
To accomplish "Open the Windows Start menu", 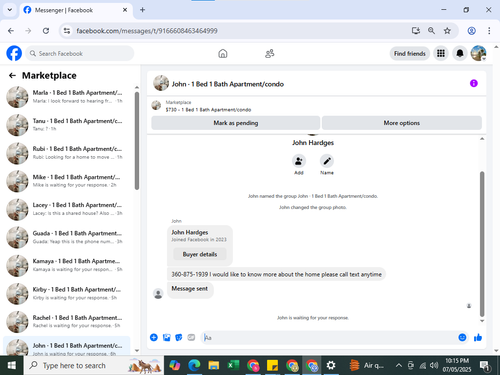I will tap(12, 366).
